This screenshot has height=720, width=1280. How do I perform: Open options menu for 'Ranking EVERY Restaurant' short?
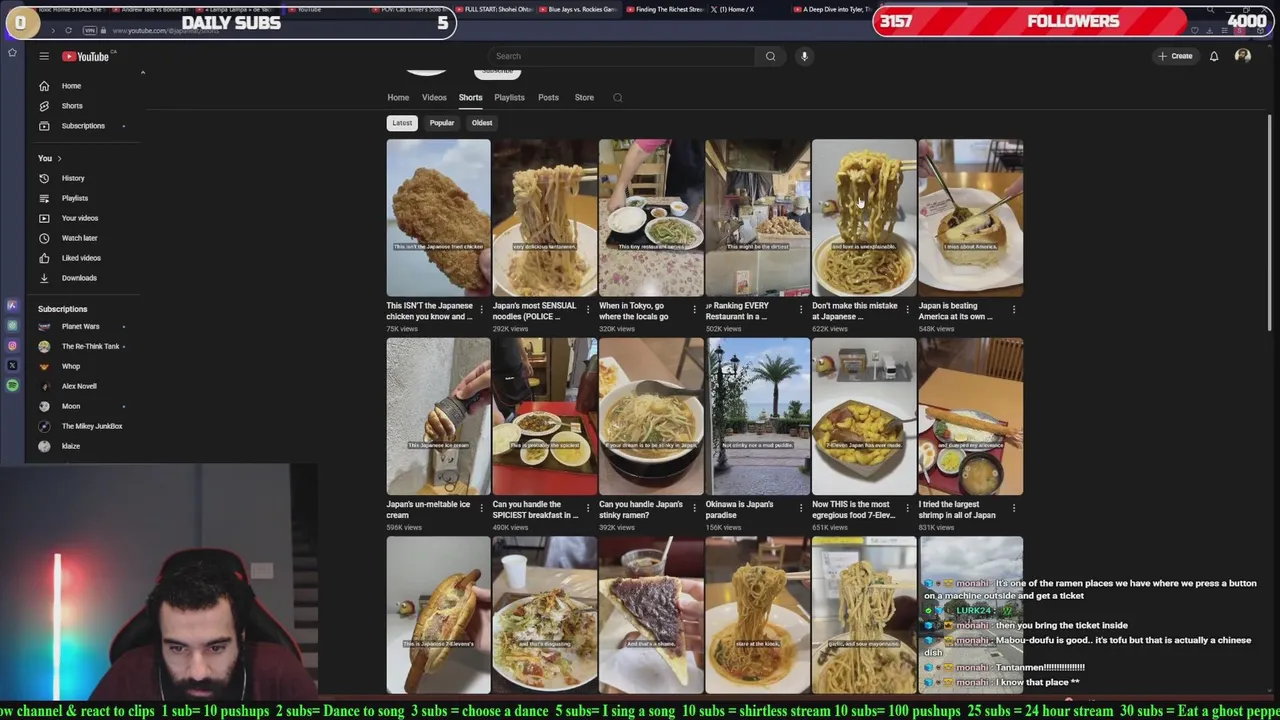pyautogui.click(x=801, y=310)
